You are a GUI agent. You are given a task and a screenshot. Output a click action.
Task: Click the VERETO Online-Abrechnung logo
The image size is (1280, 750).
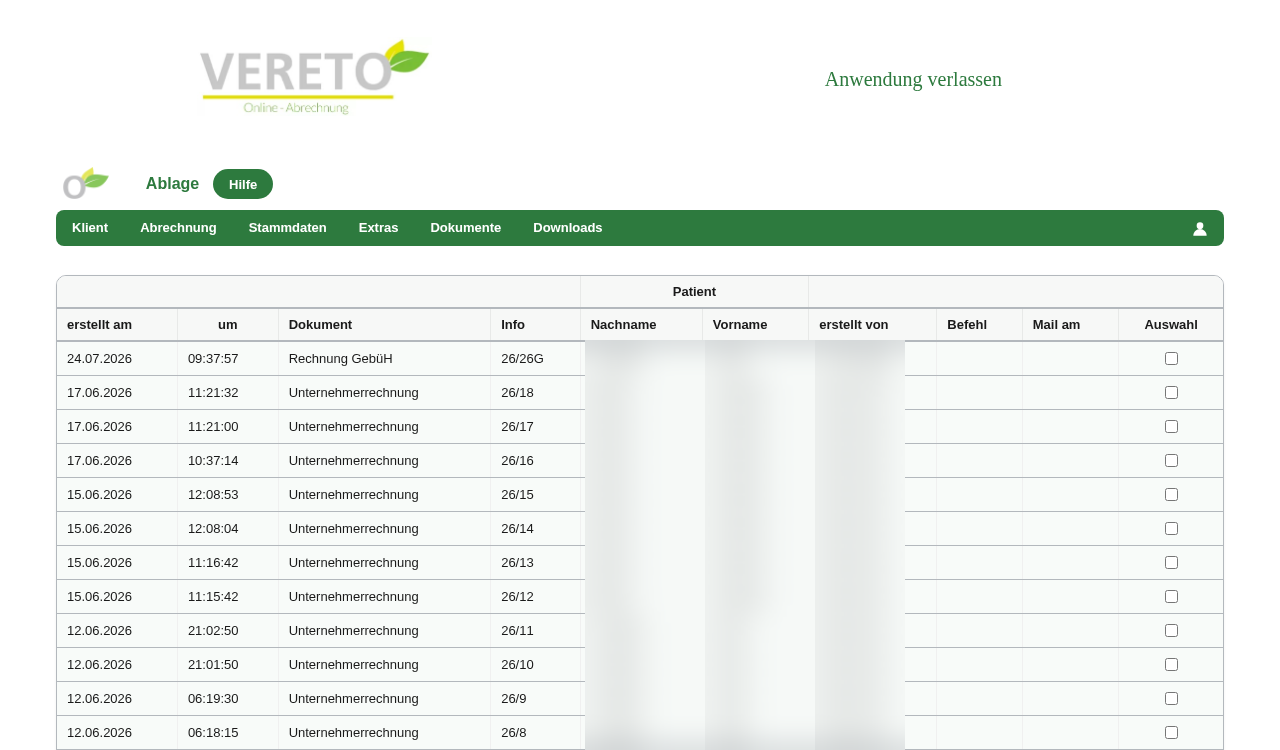coord(314,78)
